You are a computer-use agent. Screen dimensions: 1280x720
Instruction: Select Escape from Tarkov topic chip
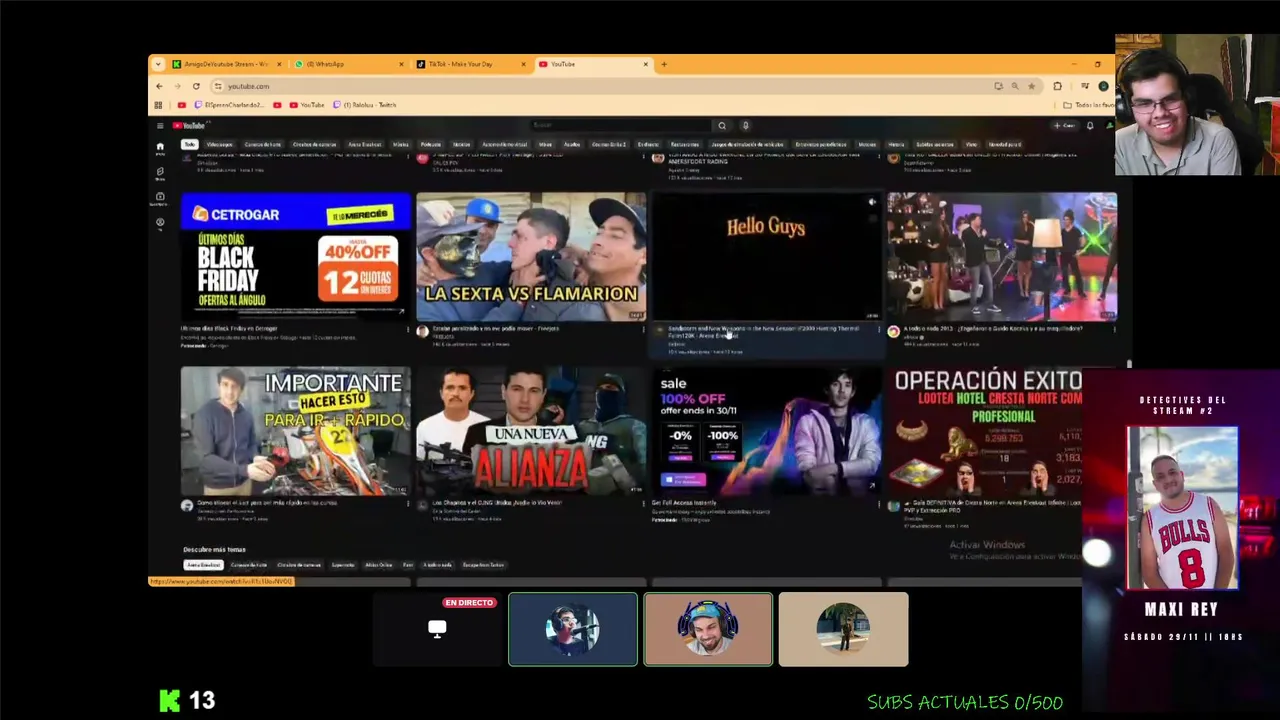tap(484, 565)
